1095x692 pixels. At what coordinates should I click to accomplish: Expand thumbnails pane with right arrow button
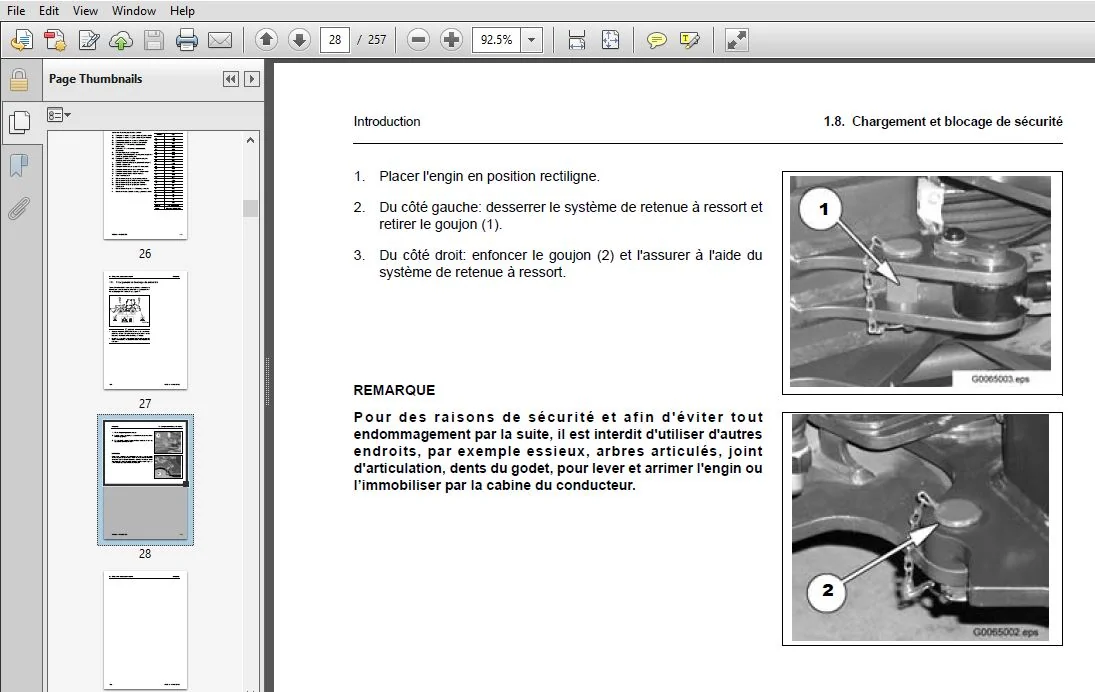pos(252,79)
